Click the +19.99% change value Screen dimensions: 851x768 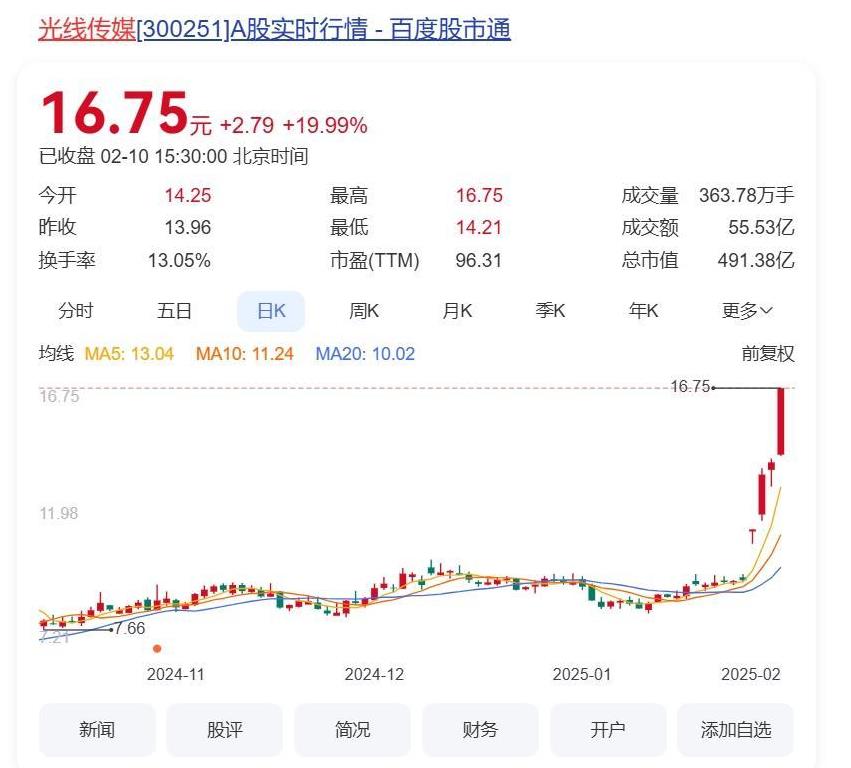325,125
